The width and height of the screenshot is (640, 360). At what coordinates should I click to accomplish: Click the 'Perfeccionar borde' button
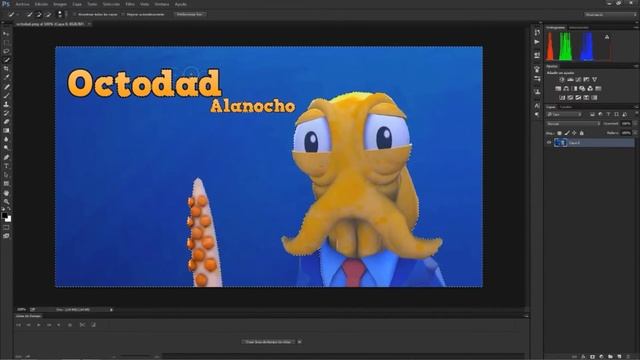coord(190,14)
